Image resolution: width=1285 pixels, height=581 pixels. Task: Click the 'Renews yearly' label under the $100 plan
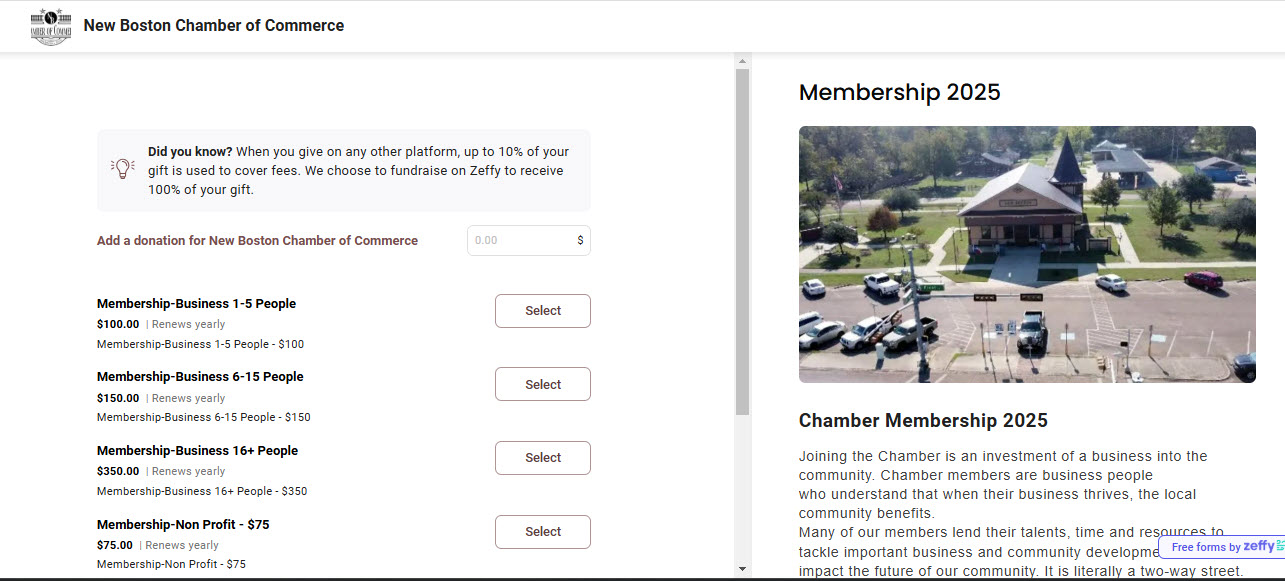188,324
